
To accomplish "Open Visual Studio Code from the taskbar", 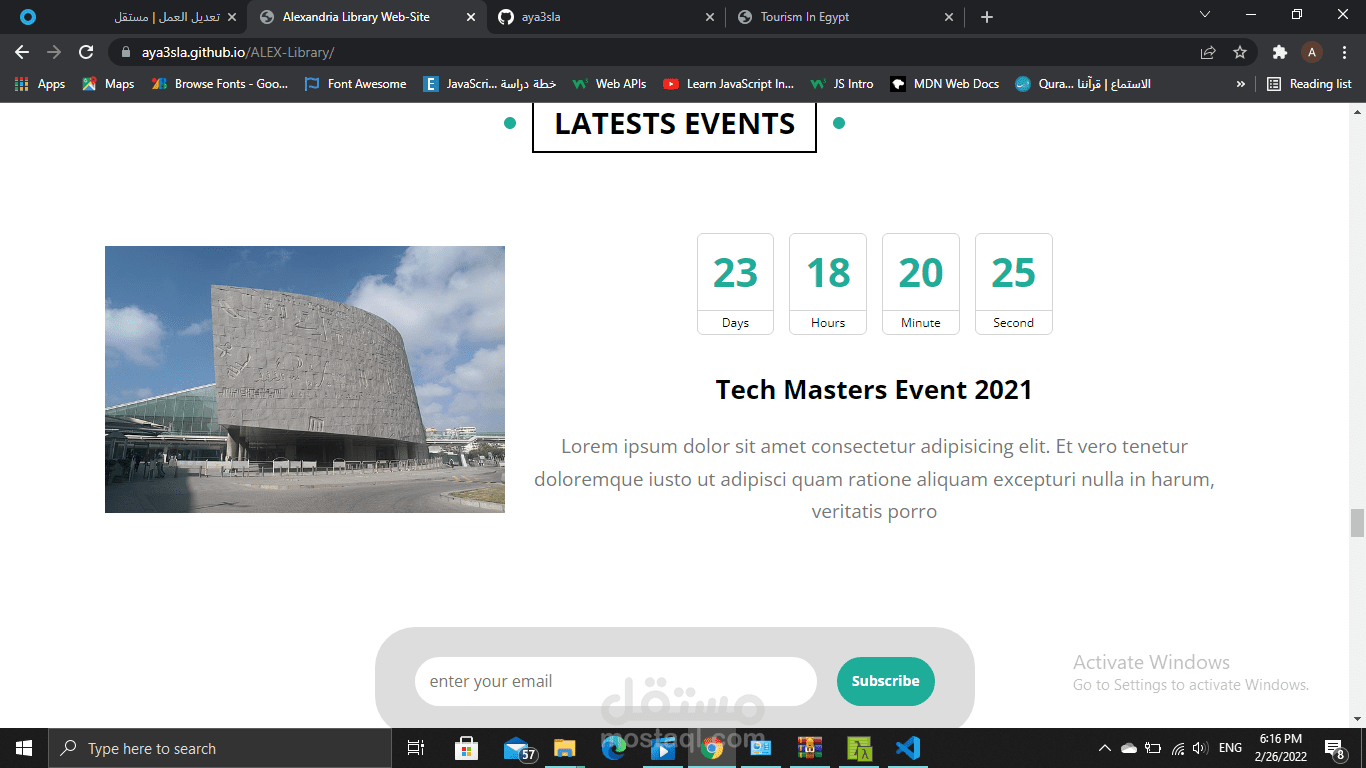I will point(907,748).
